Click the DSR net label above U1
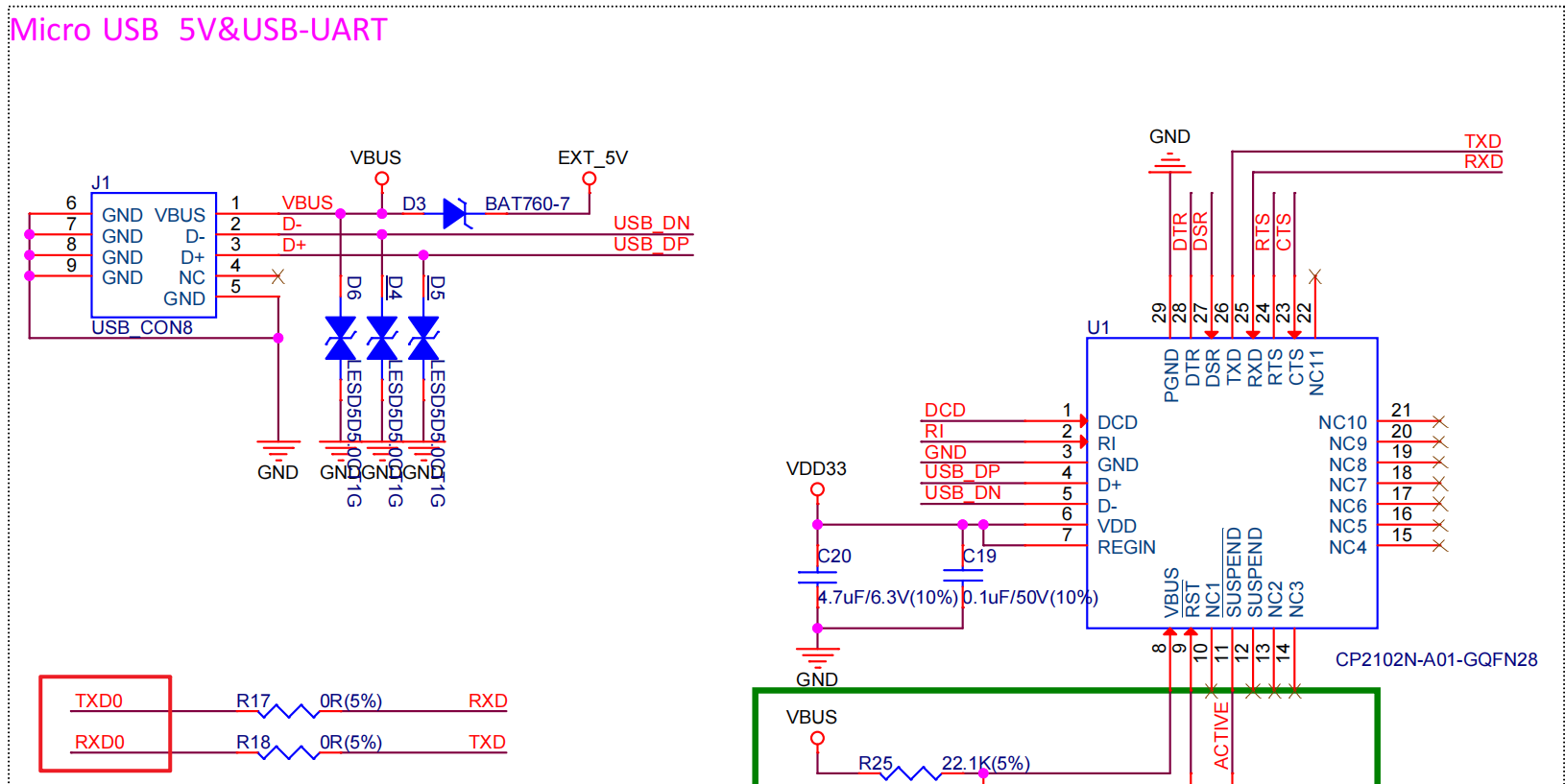The height and width of the screenshot is (784, 1565). (1200, 231)
